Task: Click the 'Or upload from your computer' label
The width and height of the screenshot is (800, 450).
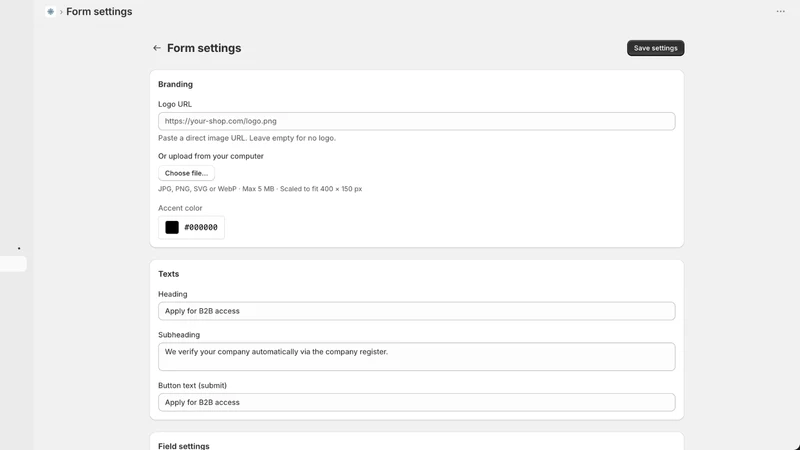Action: (x=211, y=156)
